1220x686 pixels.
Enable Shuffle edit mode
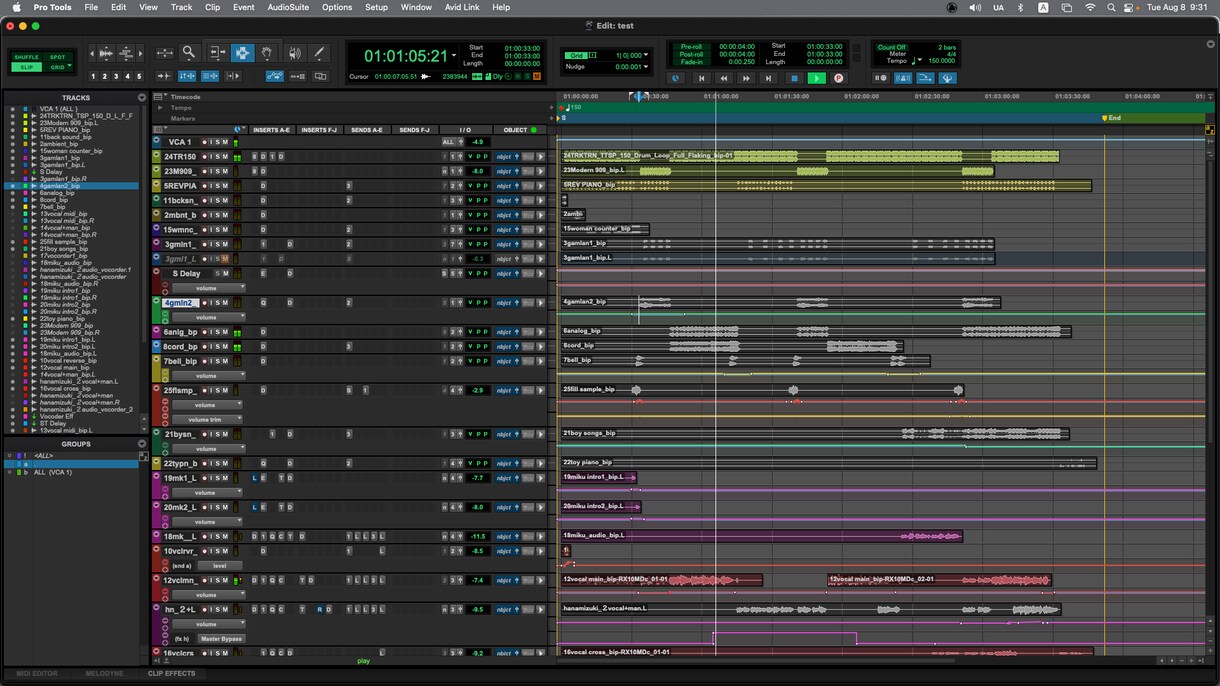[26, 57]
